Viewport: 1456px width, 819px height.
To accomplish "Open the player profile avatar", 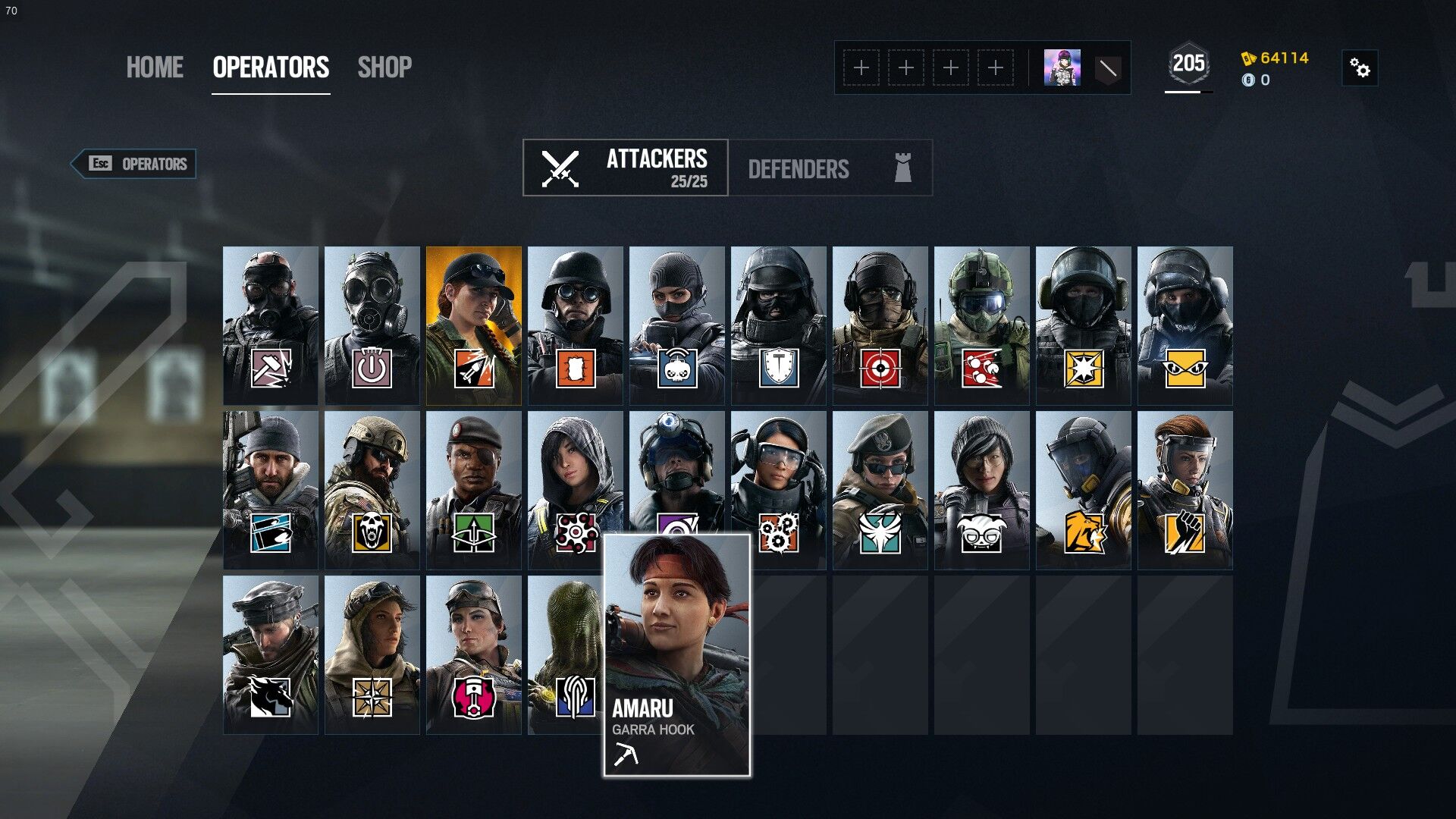I will coord(1062,68).
